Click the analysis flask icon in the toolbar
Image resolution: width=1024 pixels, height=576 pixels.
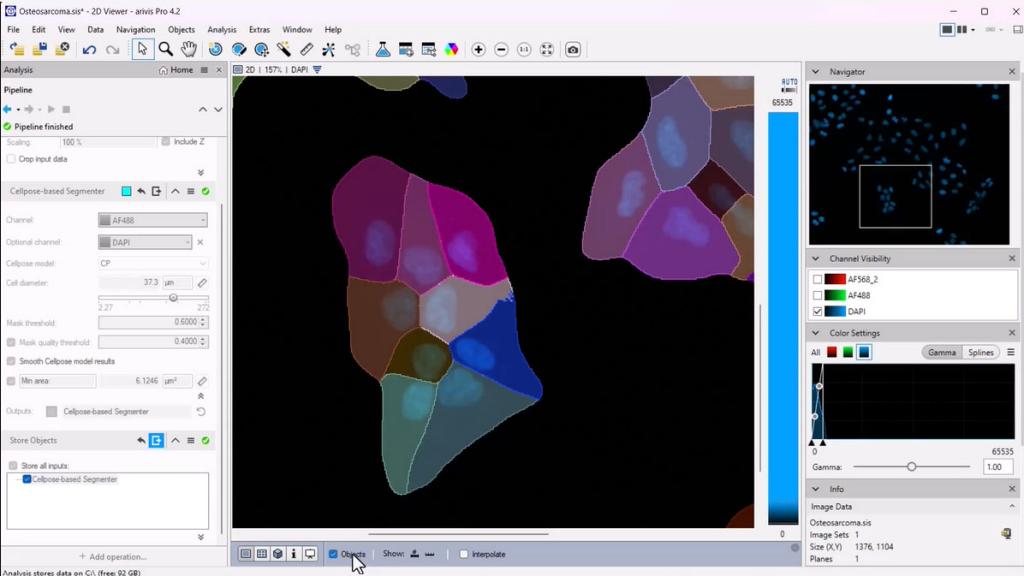[x=383, y=48]
